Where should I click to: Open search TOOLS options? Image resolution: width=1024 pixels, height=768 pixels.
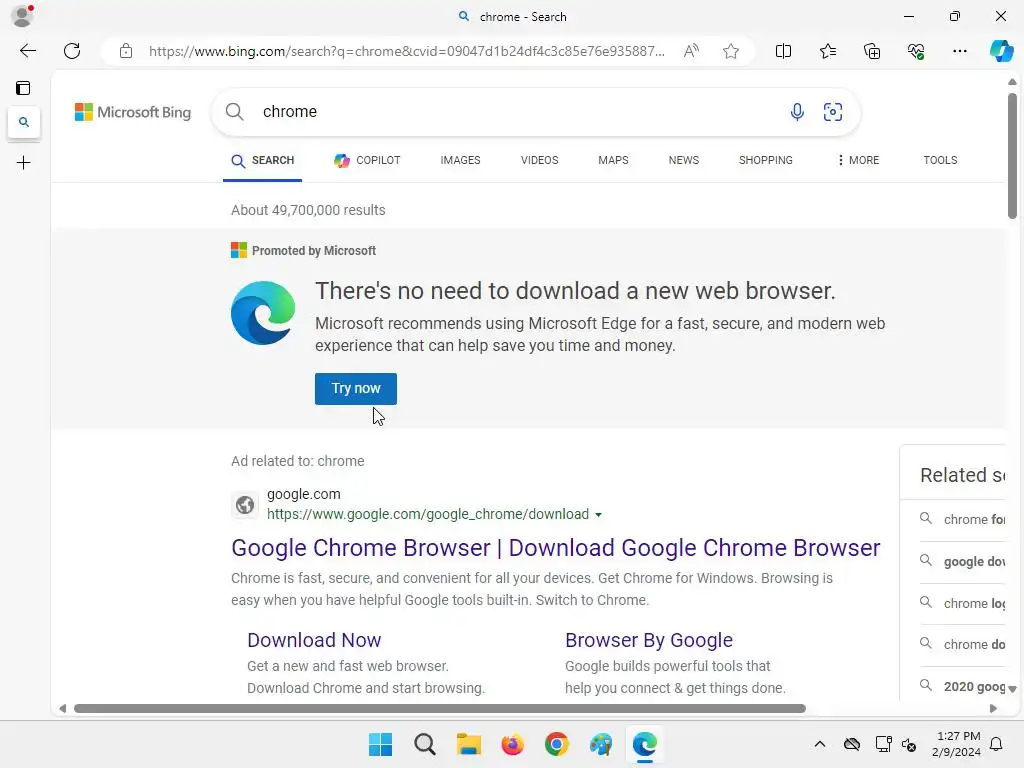[x=940, y=161]
